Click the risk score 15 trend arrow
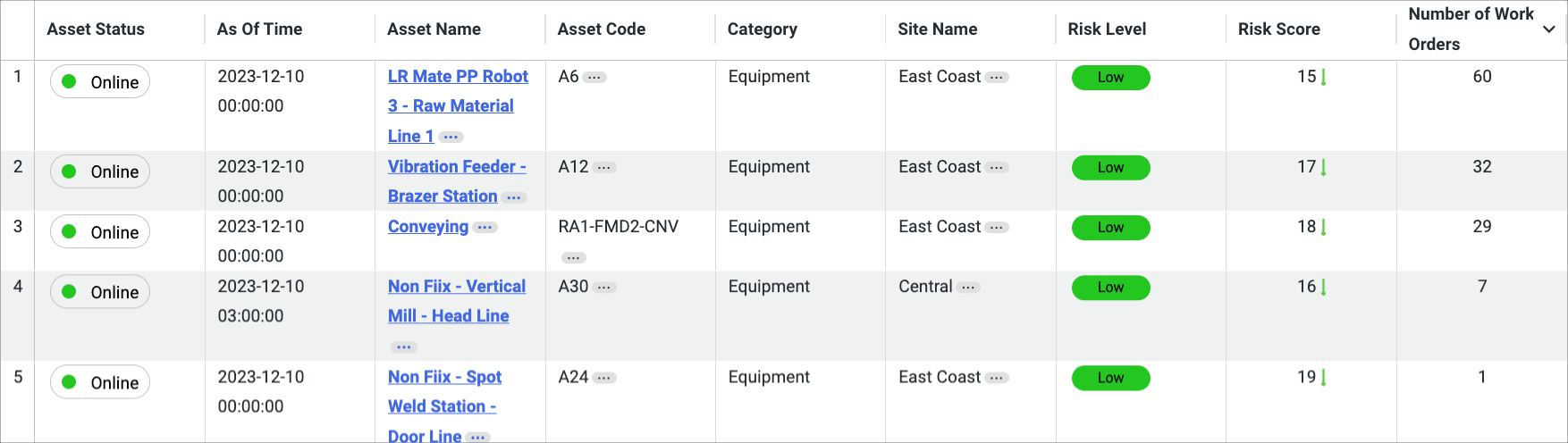The image size is (1568, 443). click(x=1323, y=78)
